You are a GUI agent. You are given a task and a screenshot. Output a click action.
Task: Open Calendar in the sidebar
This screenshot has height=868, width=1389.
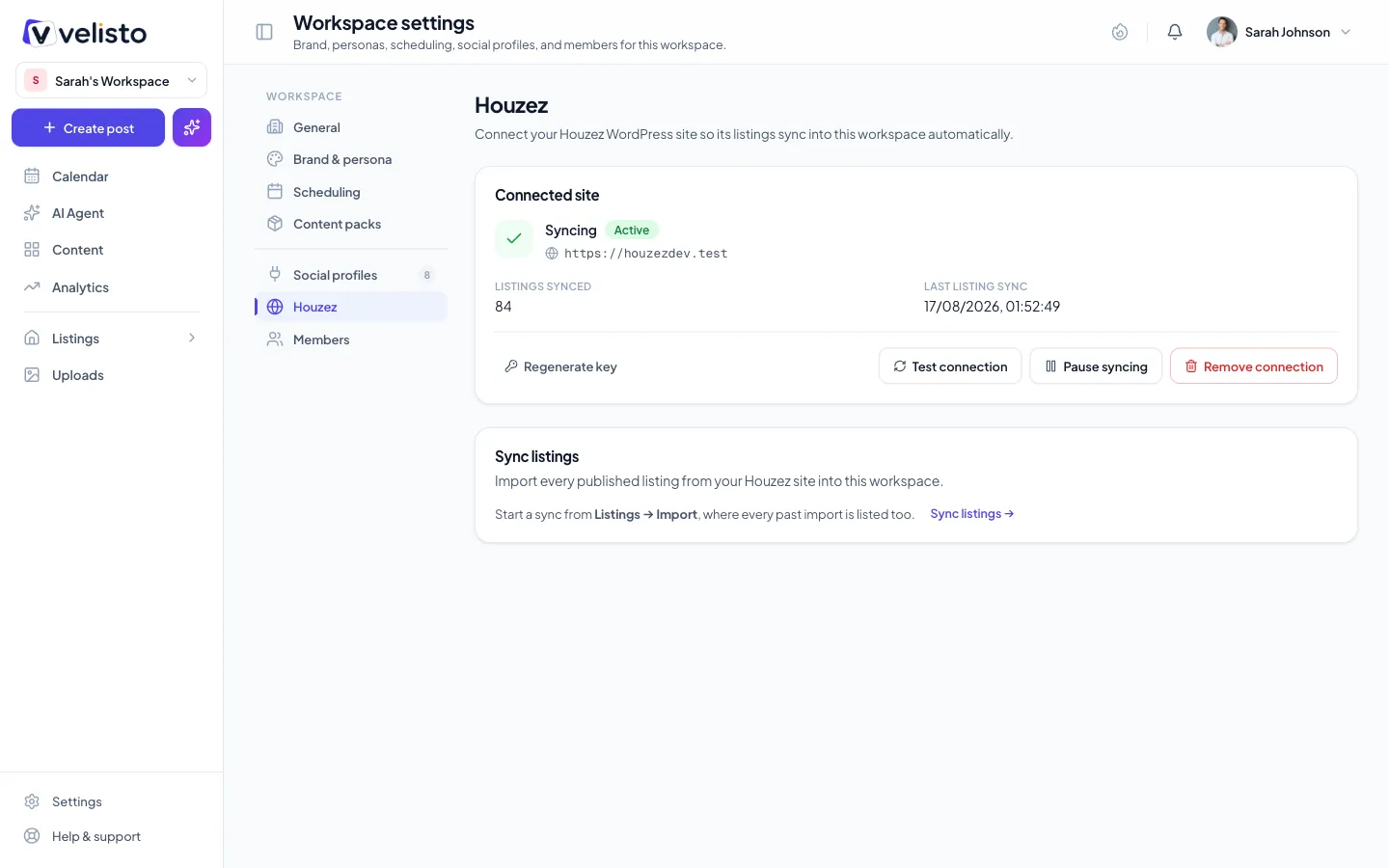point(111,176)
